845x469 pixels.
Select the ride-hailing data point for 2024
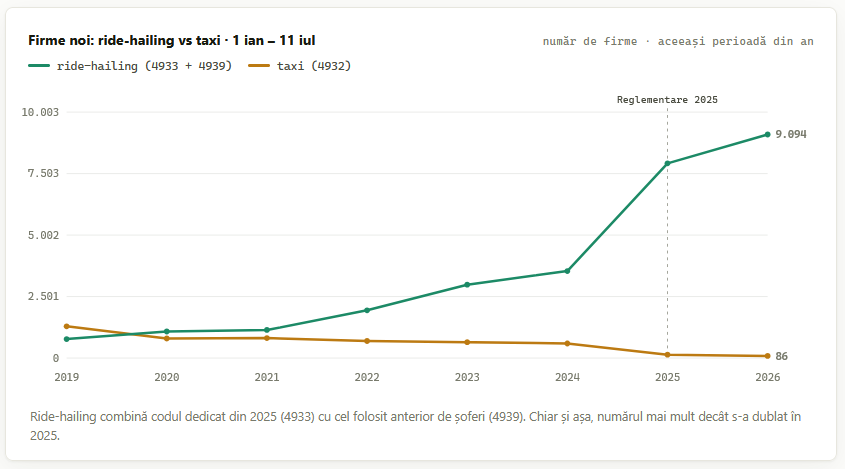coord(567,271)
